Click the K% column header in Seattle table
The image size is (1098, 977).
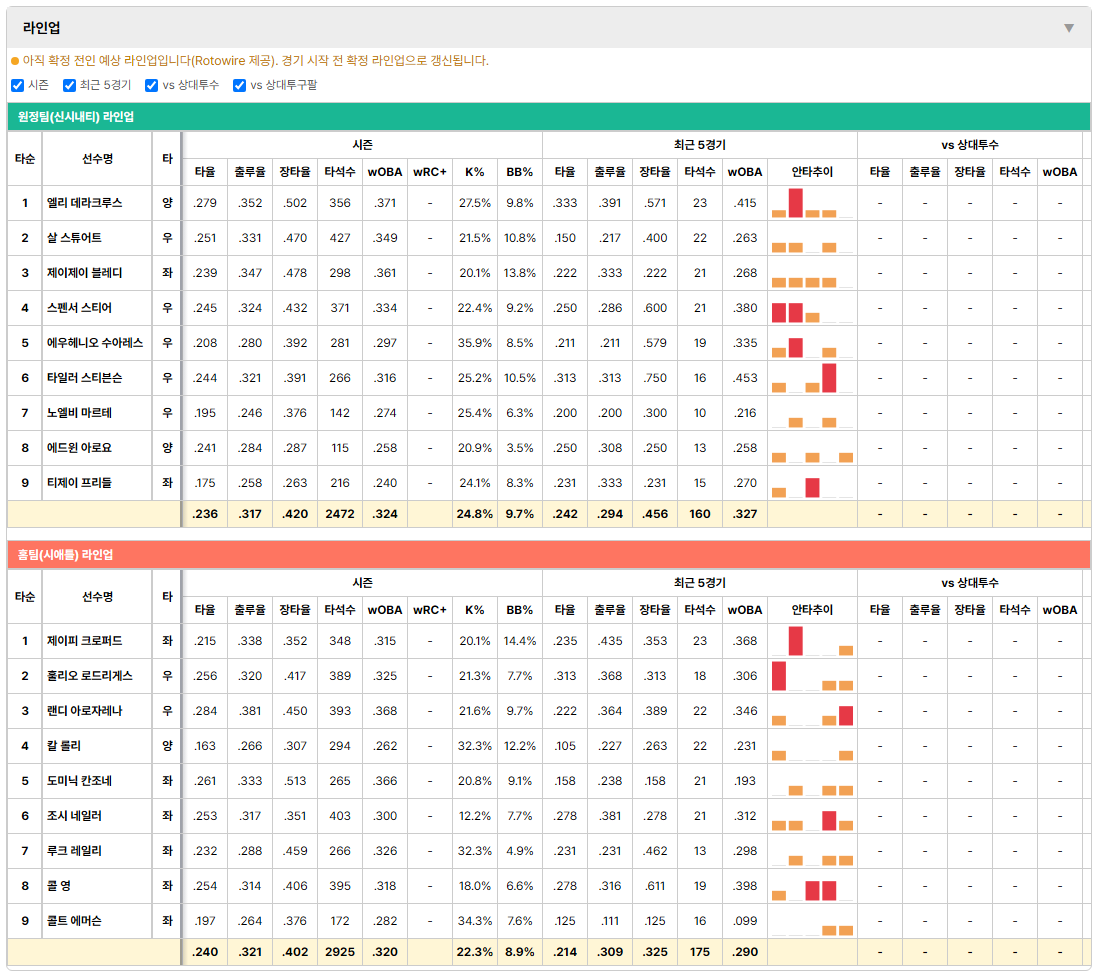475,610
